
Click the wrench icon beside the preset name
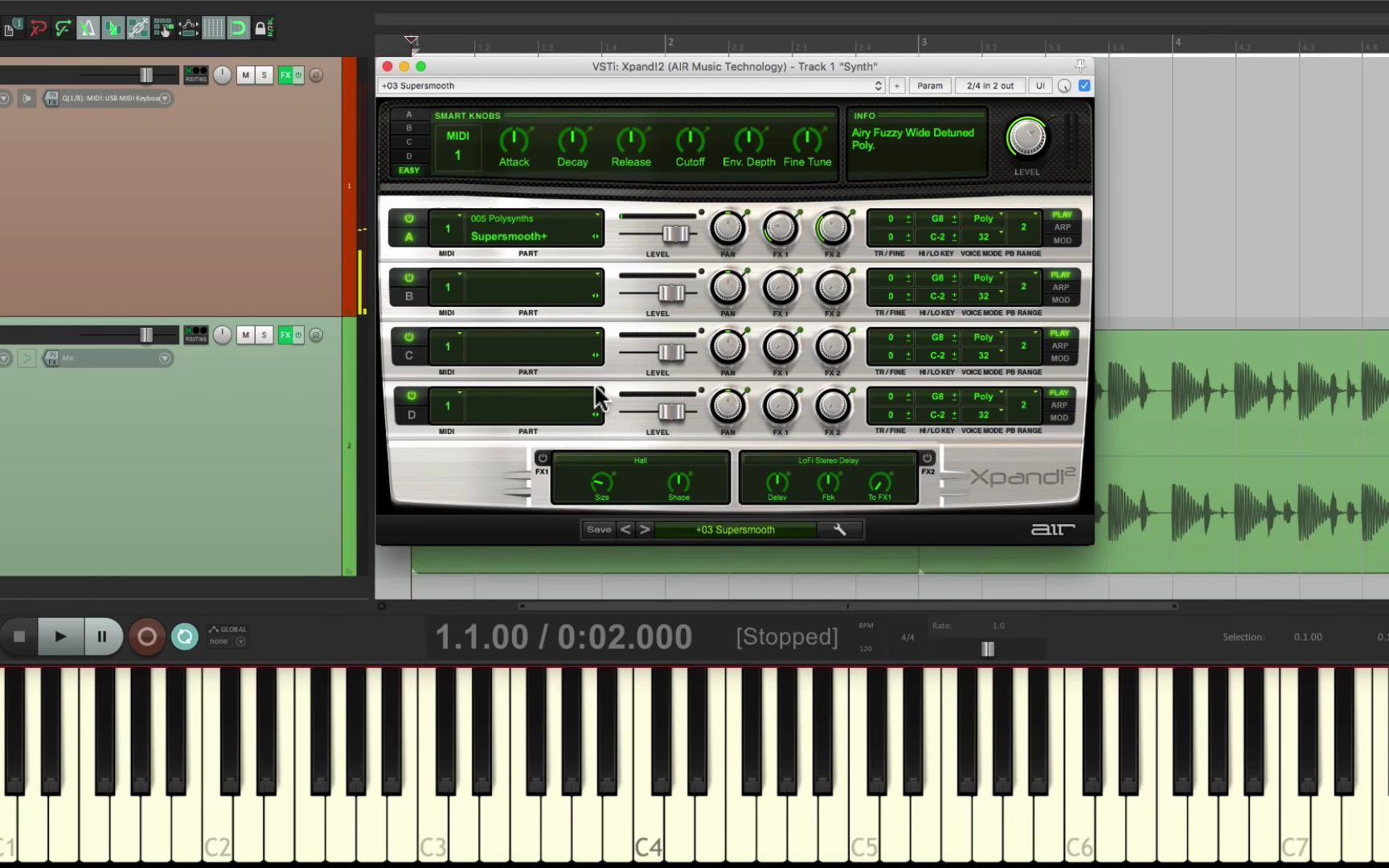coord(839,530)
